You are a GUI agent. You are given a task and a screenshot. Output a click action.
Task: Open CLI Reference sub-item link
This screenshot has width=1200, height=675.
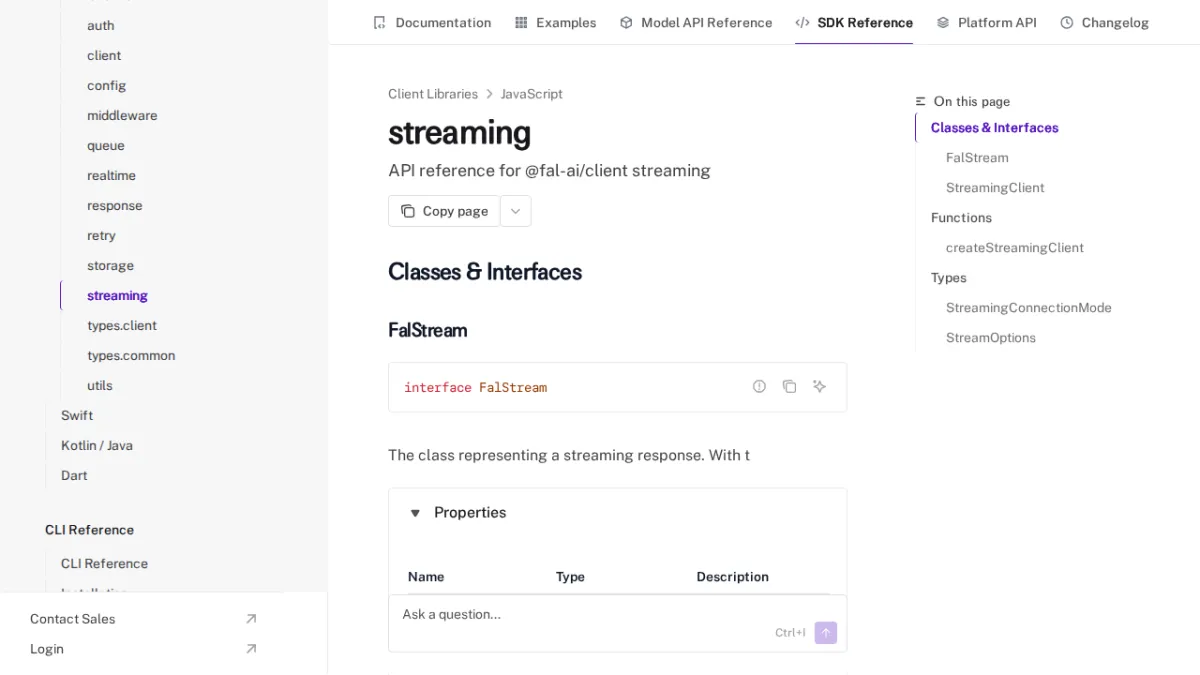coord(104,563)
